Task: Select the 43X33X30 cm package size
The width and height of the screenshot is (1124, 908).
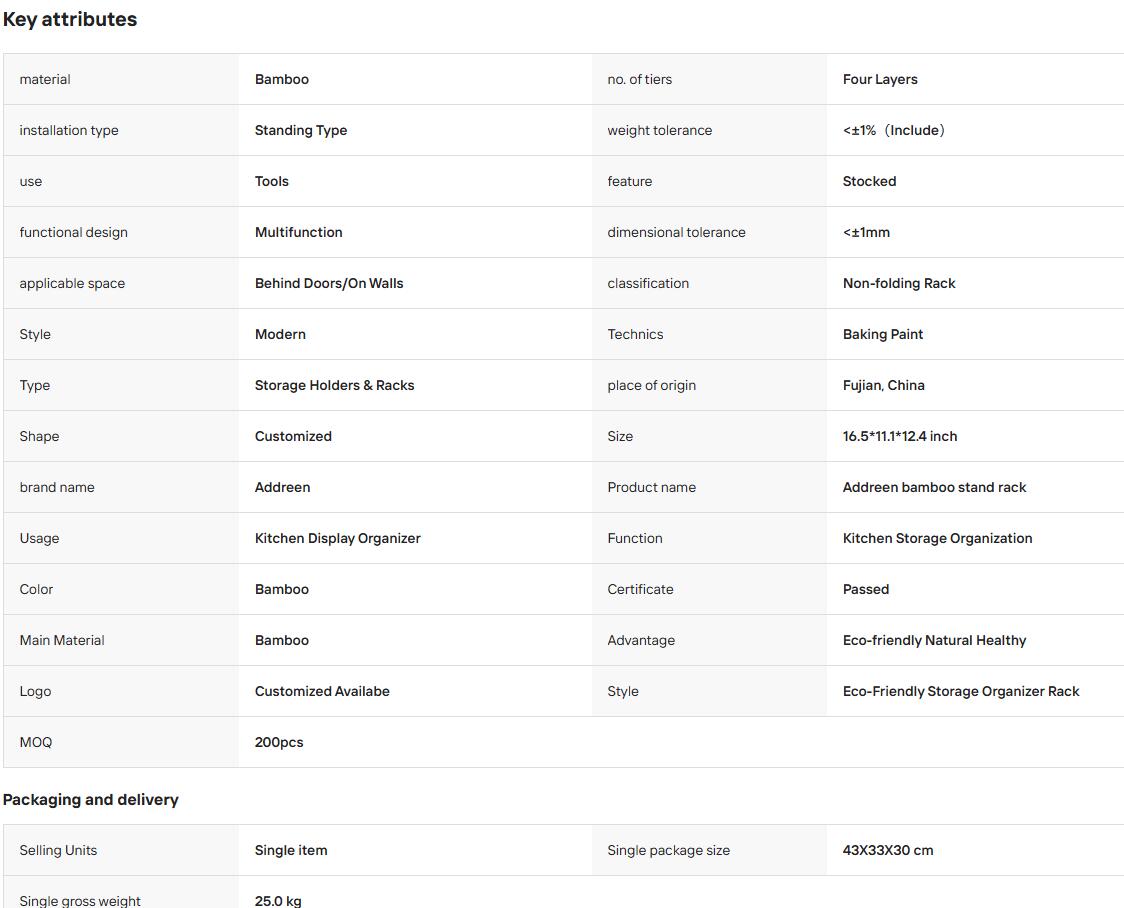Action: pos(887,850)
